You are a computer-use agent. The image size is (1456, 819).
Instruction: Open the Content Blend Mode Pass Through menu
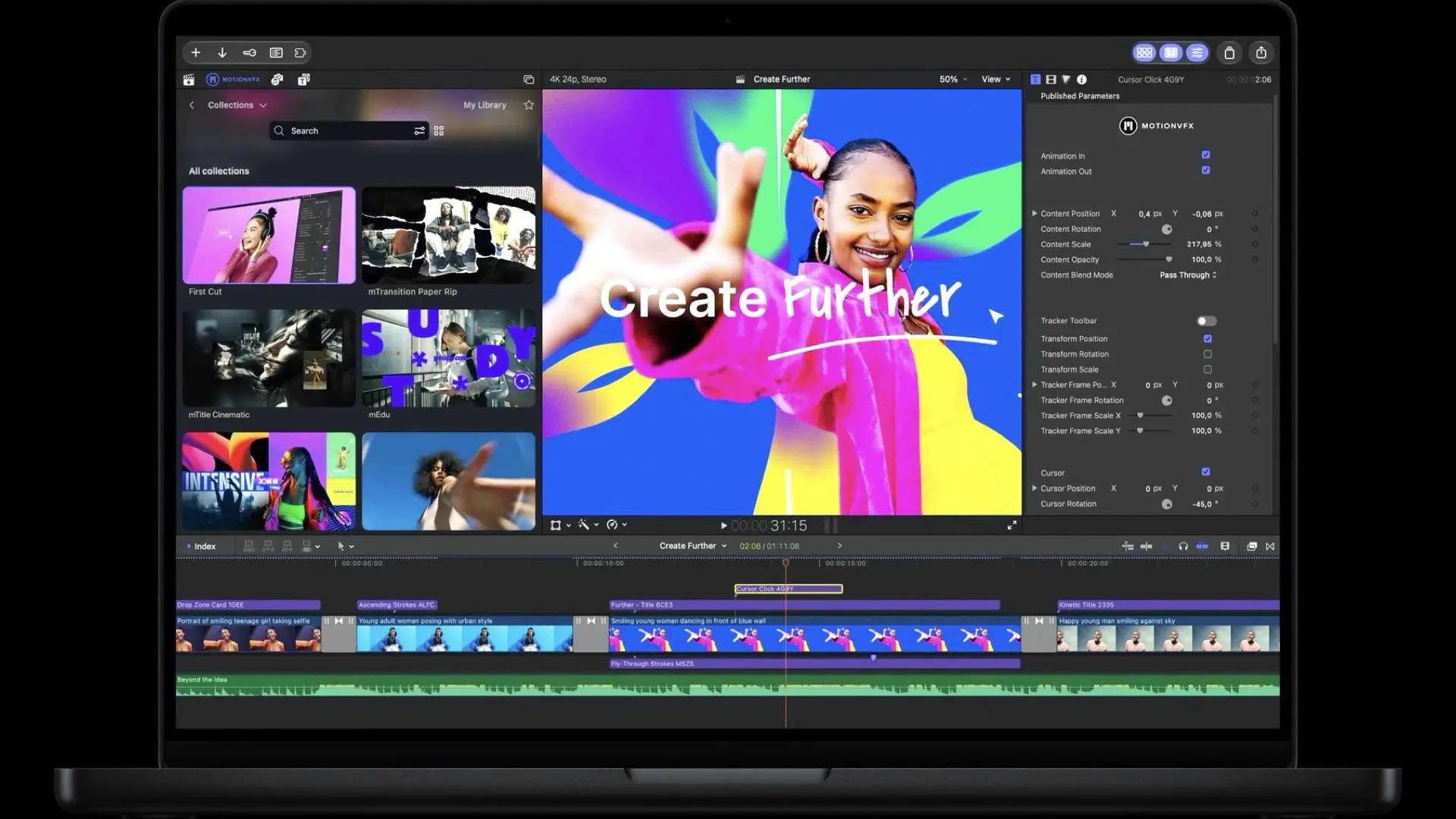(x=1188, y=275)
